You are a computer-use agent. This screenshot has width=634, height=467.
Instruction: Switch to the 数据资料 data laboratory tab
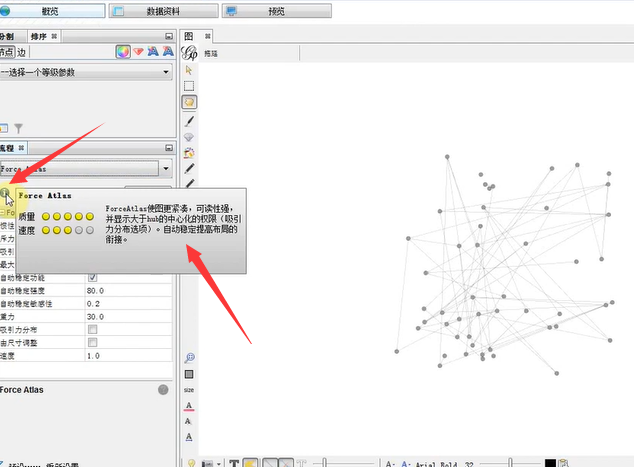pyautogui.click(x=163, y=11)
